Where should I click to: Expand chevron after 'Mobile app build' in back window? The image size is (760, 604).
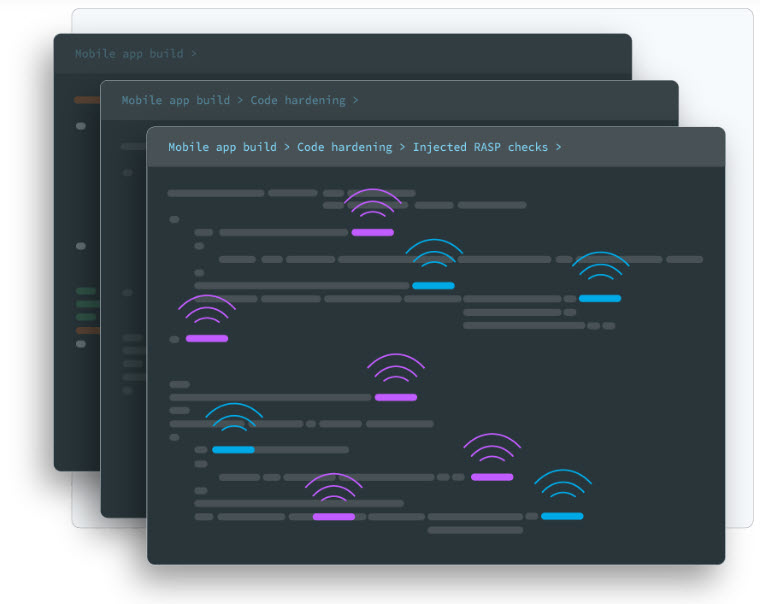tap(194, 54)
